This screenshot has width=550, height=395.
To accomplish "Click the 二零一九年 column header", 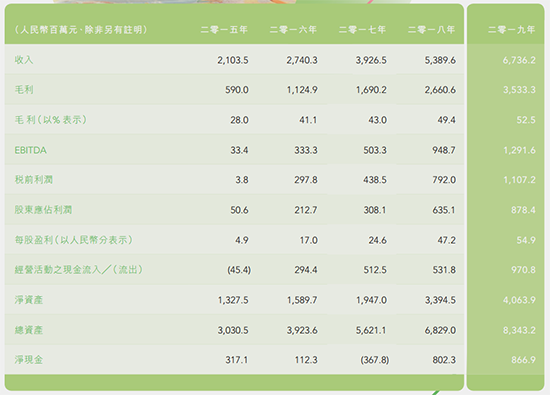I will pyautogui.click(x=512, y=30).
